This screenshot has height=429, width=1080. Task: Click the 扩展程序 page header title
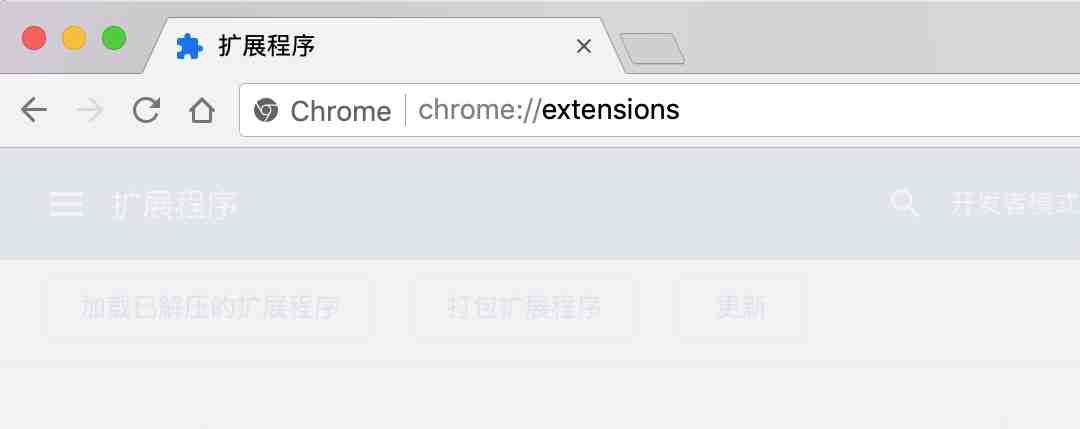coord(175,205)
